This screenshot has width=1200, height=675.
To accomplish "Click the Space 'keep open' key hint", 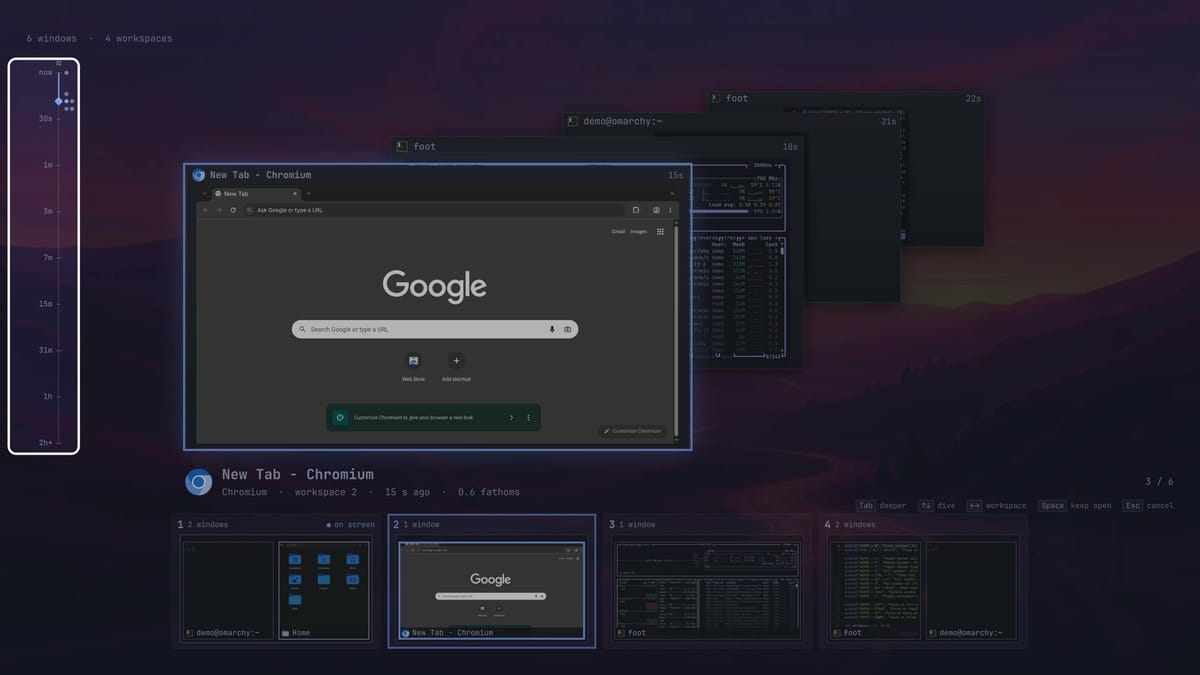I will (x=1074, y=506).
